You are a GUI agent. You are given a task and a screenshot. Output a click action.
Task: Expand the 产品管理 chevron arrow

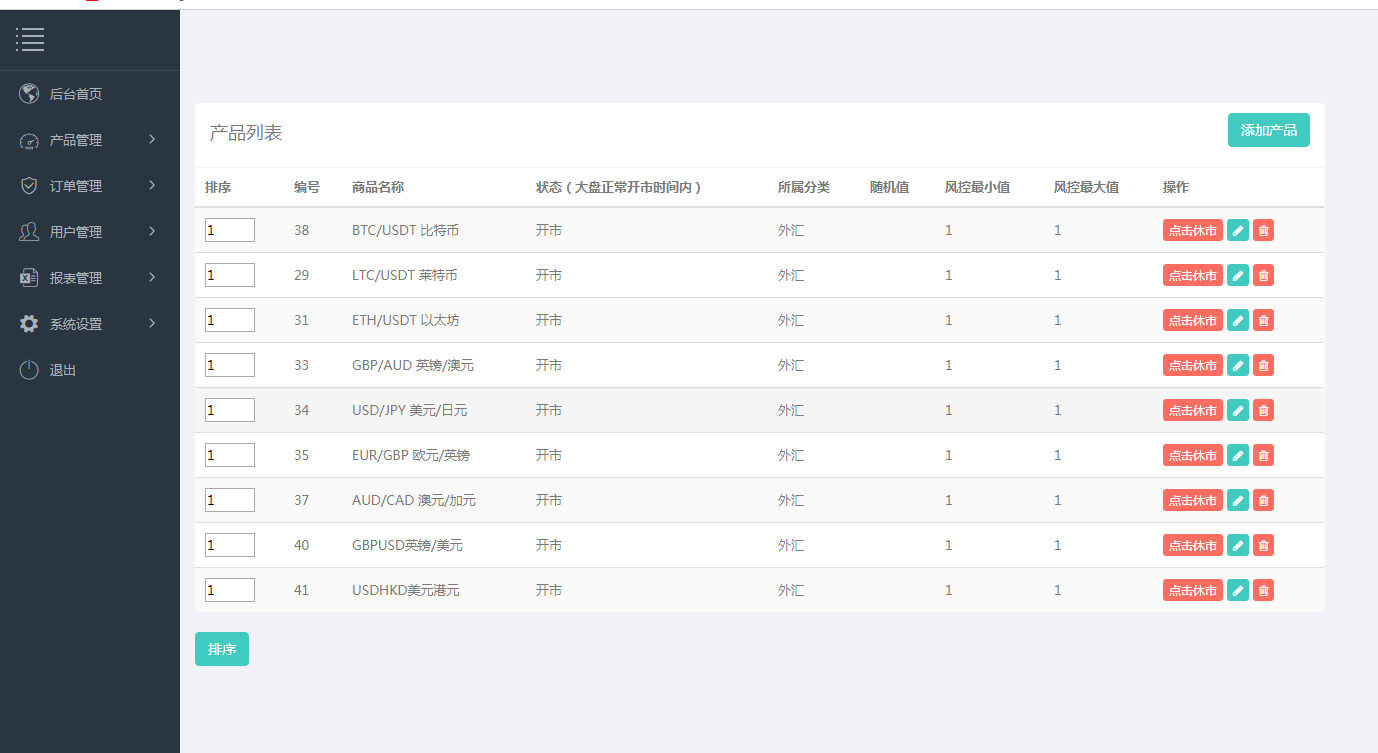pos(152,139)
